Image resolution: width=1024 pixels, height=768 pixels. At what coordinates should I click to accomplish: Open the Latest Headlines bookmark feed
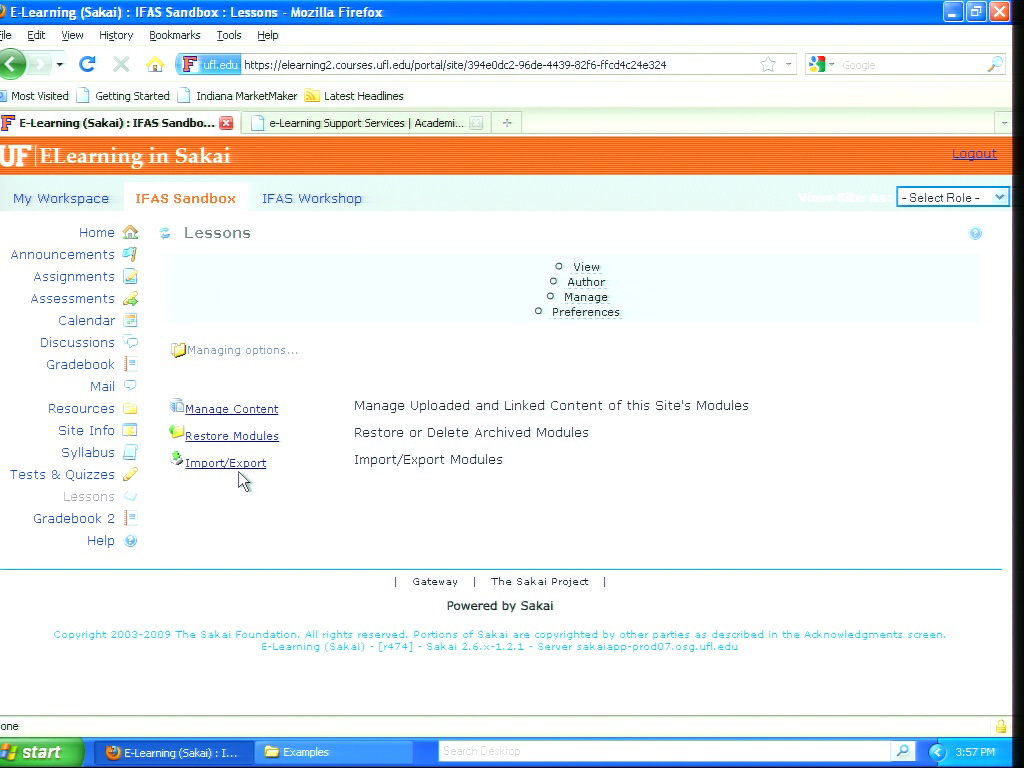click(x=355, y=96)
